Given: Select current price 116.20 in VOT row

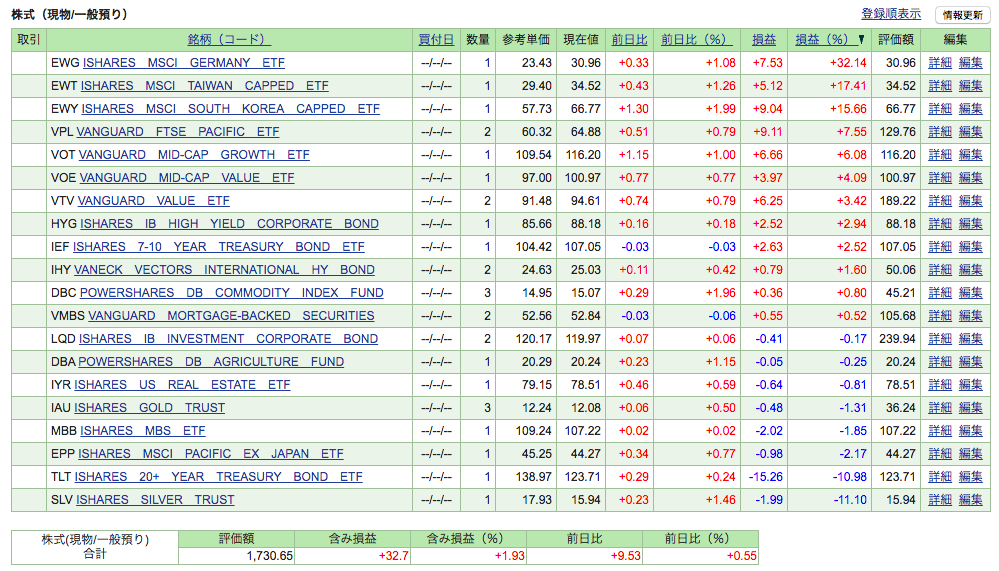Looking at the screenshot, I should click(x=582, y=154).
